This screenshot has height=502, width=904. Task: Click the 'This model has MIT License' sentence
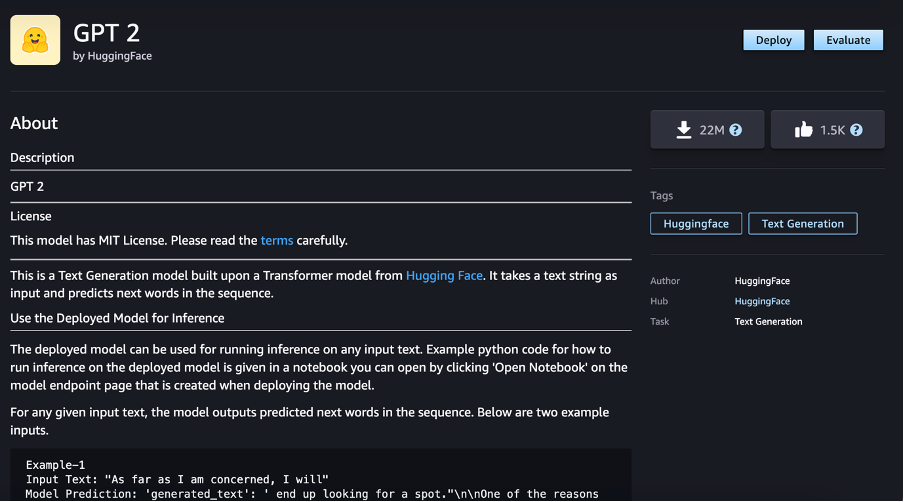tap(179, 240)
